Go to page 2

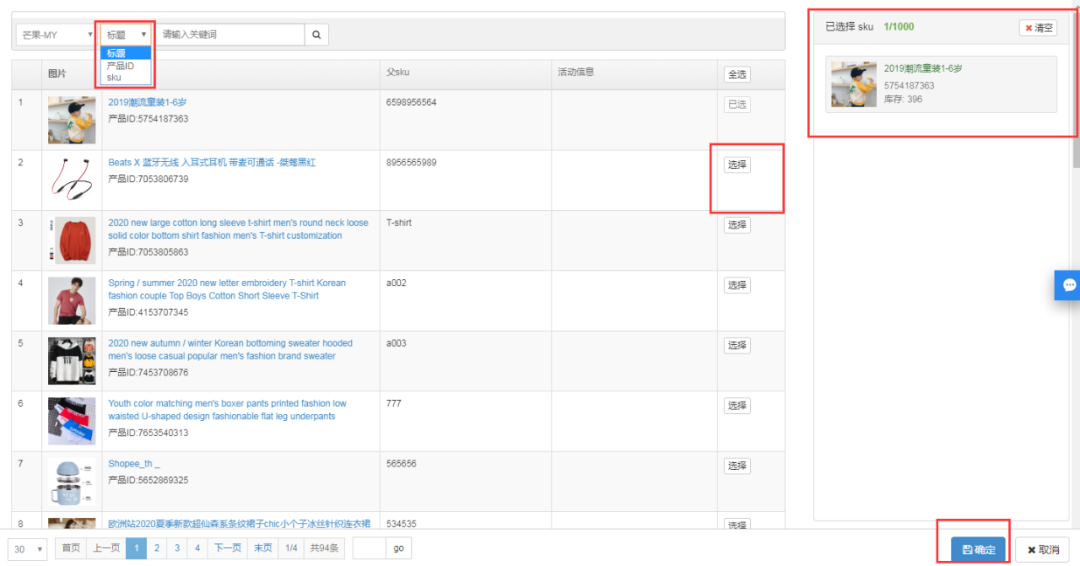156,548
